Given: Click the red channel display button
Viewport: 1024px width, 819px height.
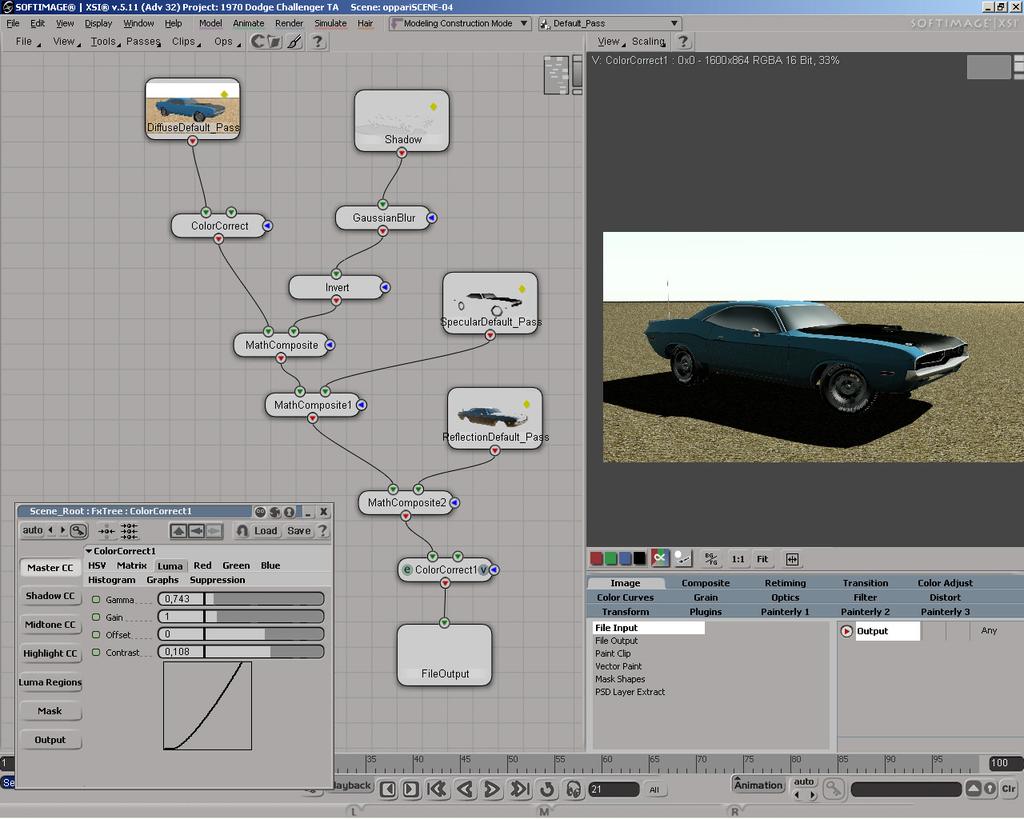Looking at the screenshot, I should pos(596,559).
